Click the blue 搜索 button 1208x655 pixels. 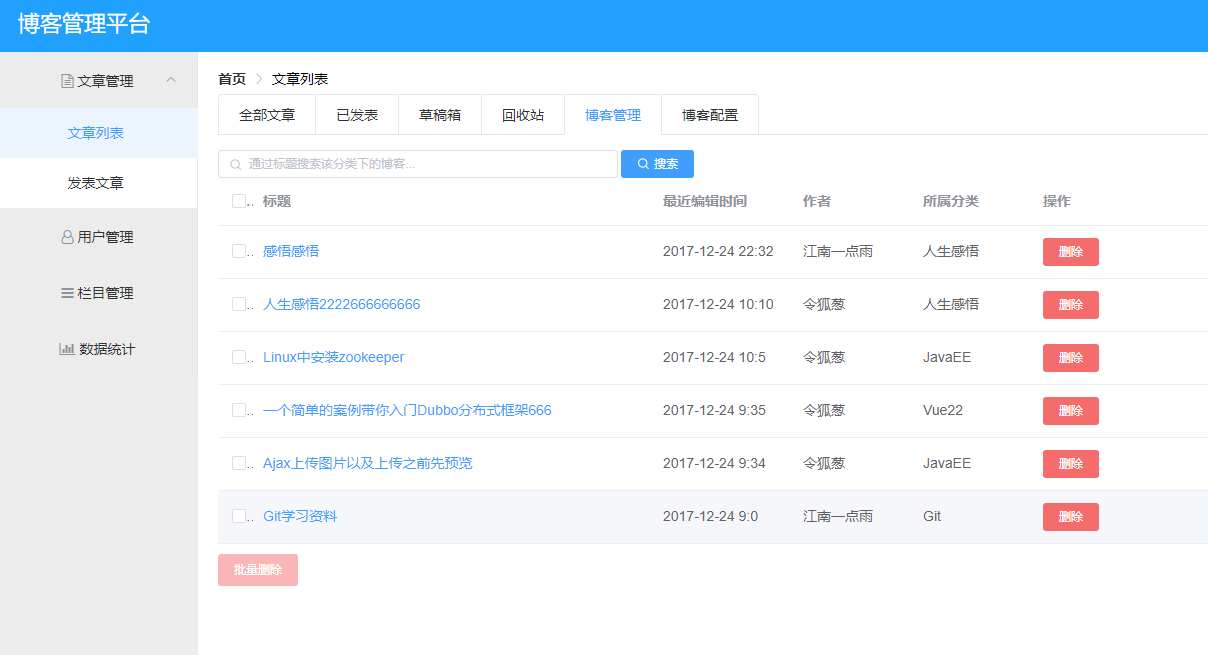[657, 164]
